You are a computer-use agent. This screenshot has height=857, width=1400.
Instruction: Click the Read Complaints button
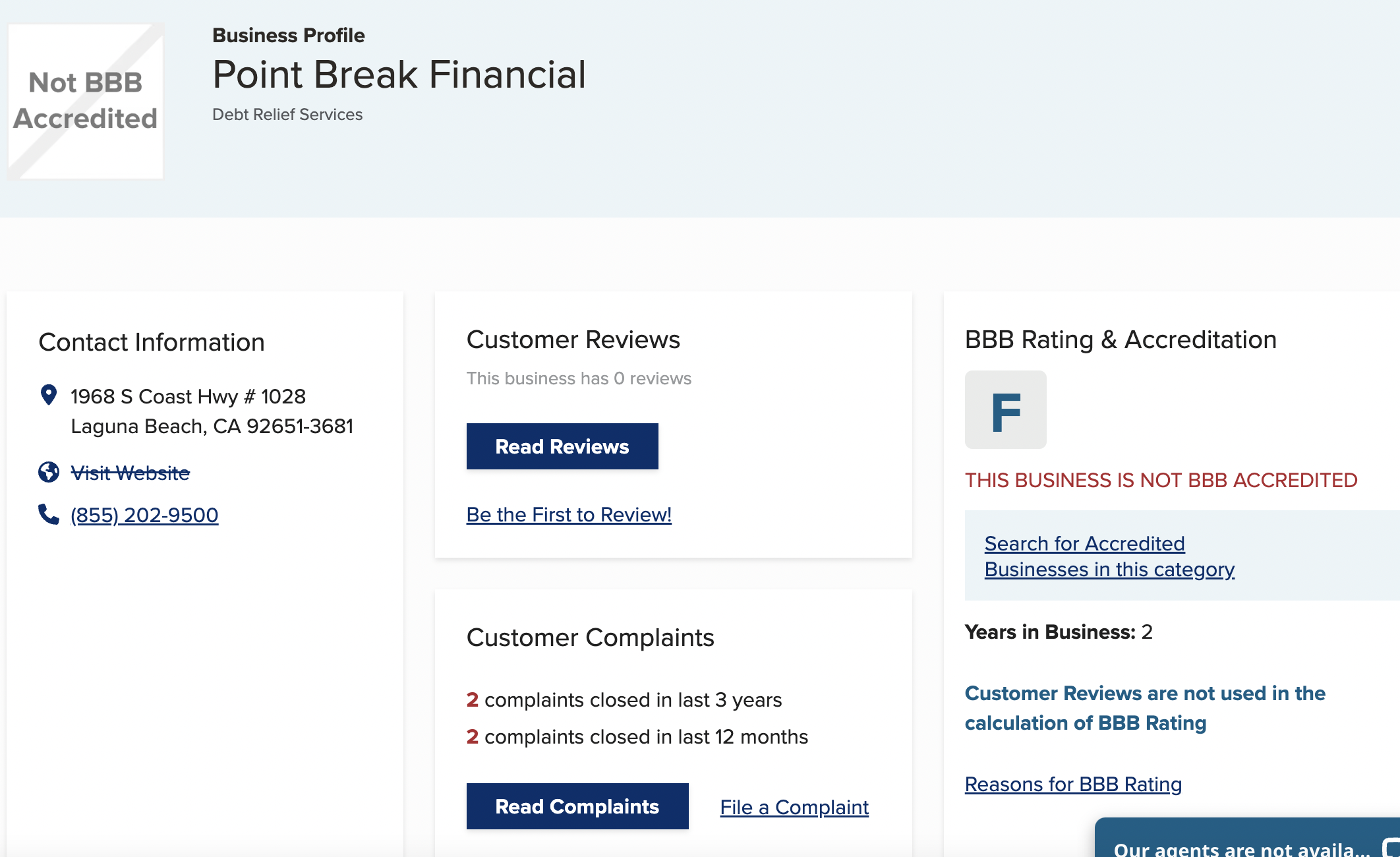577,806
